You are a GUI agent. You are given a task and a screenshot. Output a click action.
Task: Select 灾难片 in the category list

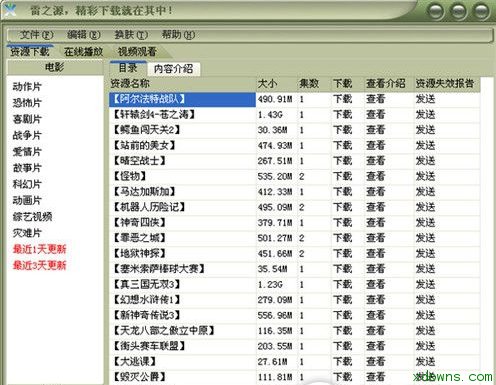(x=27, y=233)
